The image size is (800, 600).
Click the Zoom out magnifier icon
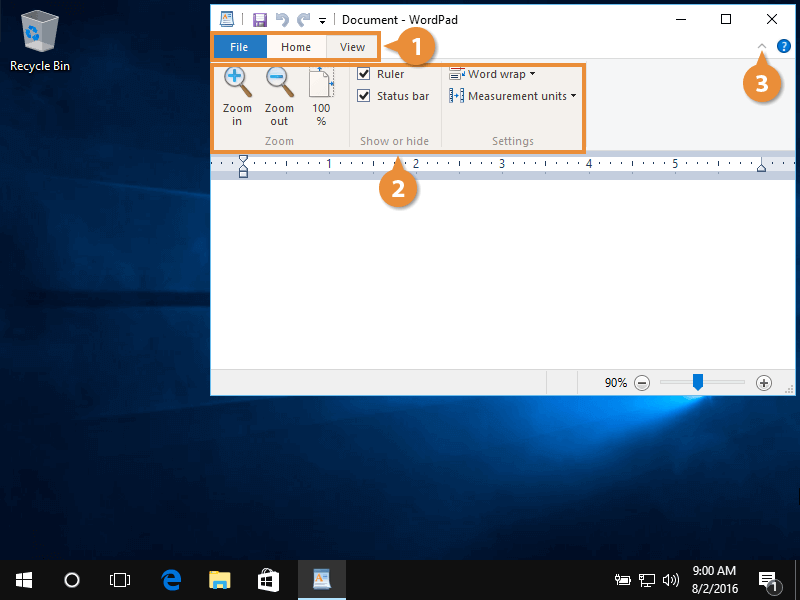pos(279,82)
